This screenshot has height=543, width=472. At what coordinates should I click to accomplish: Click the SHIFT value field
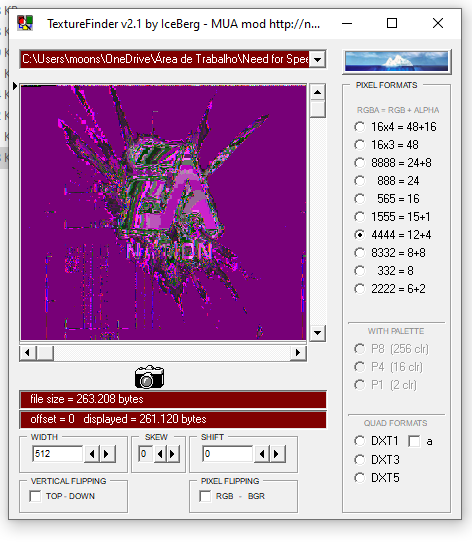click(x=228, y=454)
